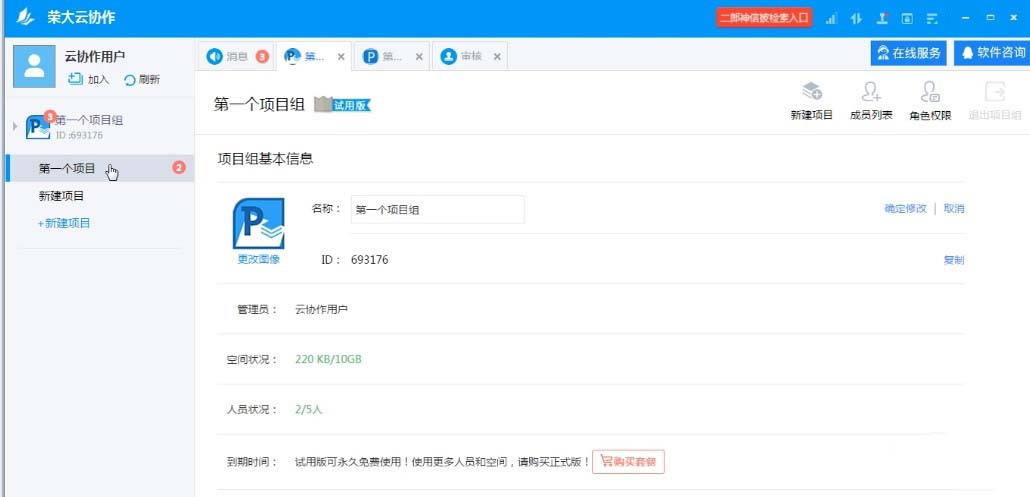This screenshot has height=497, width=1030.
Task: Click the 加入 join icon
Action: (x=75, y=80)
